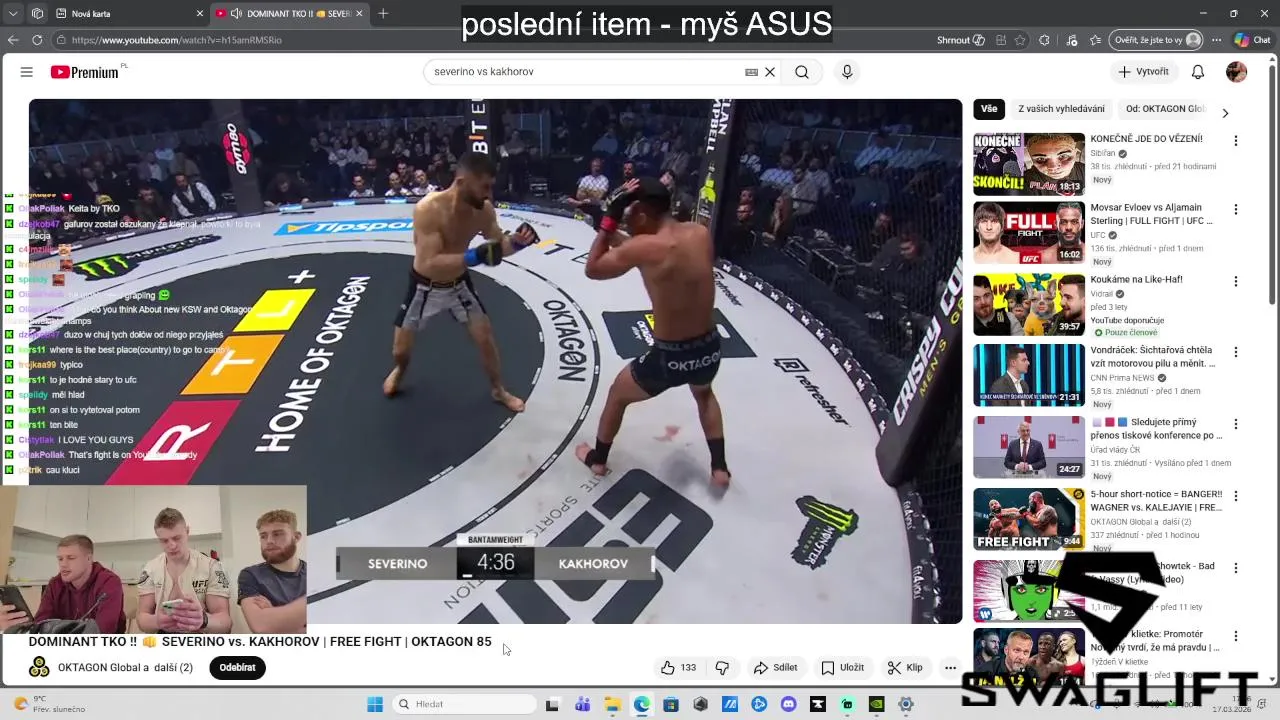Run search with magnifier button
This screenshot has width=1280, height=720.
[802, 72]
